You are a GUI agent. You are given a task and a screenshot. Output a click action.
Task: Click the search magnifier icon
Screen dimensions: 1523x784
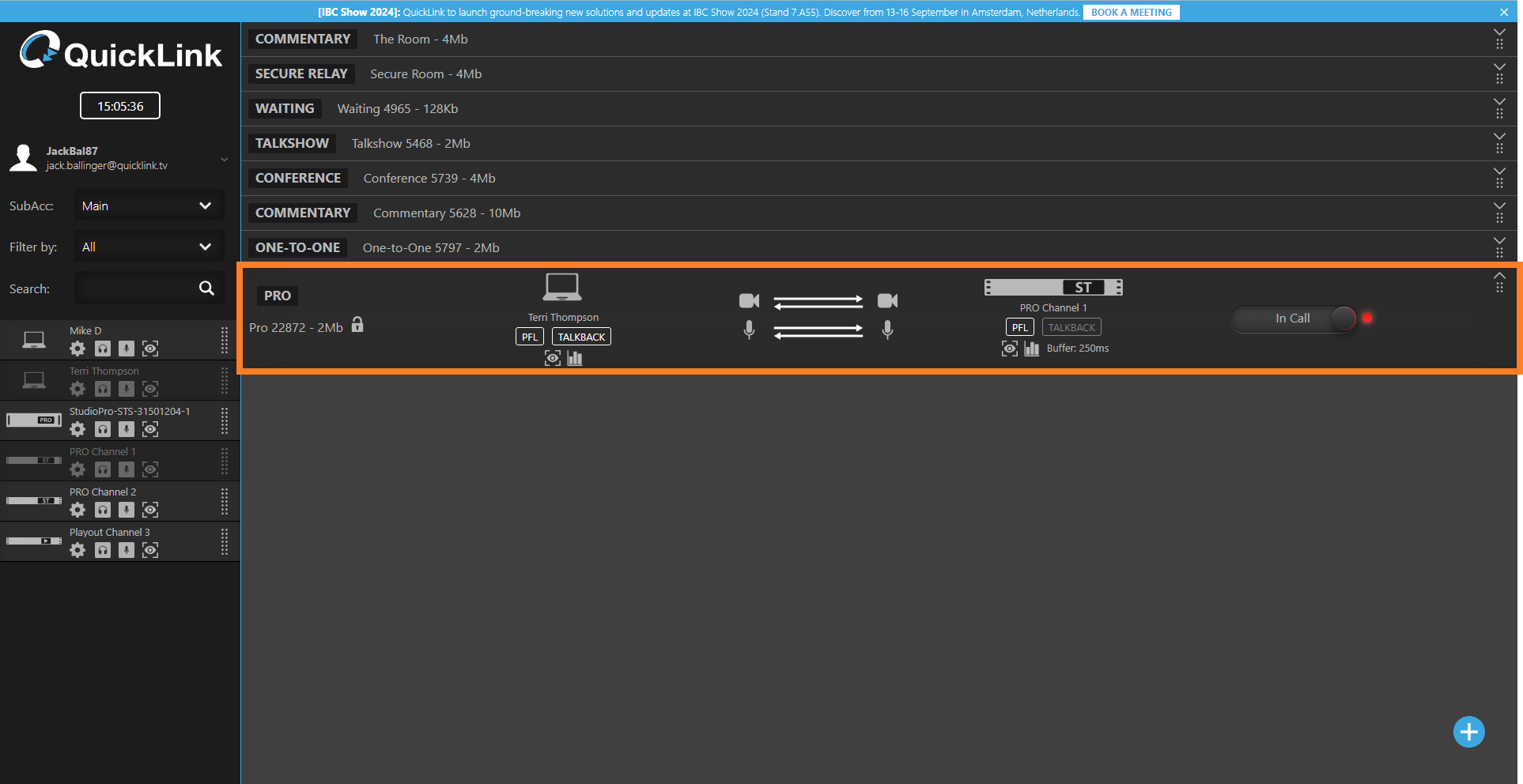pyautogui.click(x=206, y=288)
